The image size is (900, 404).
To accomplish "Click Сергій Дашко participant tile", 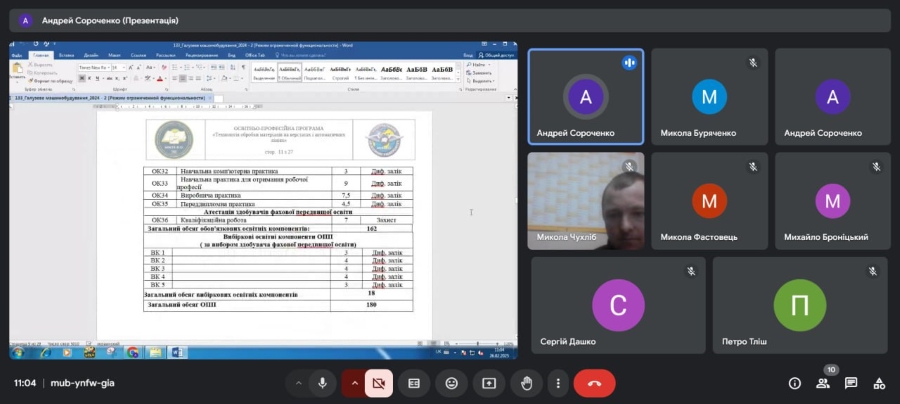I will (618, 305).
